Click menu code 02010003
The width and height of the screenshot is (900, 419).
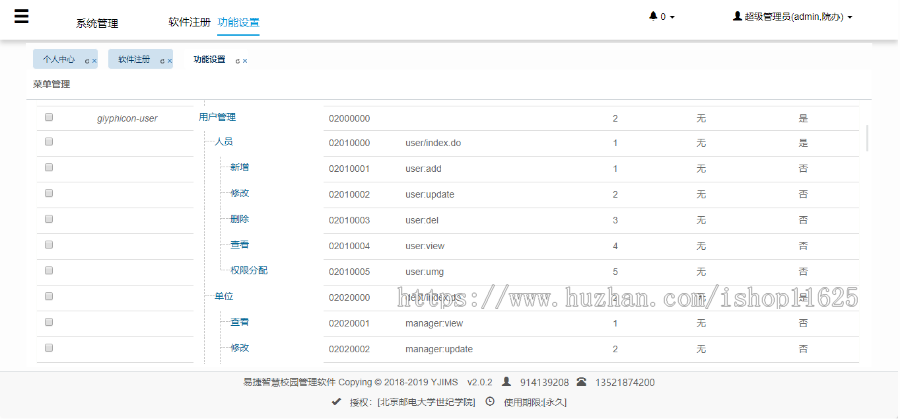click(349, 220)
